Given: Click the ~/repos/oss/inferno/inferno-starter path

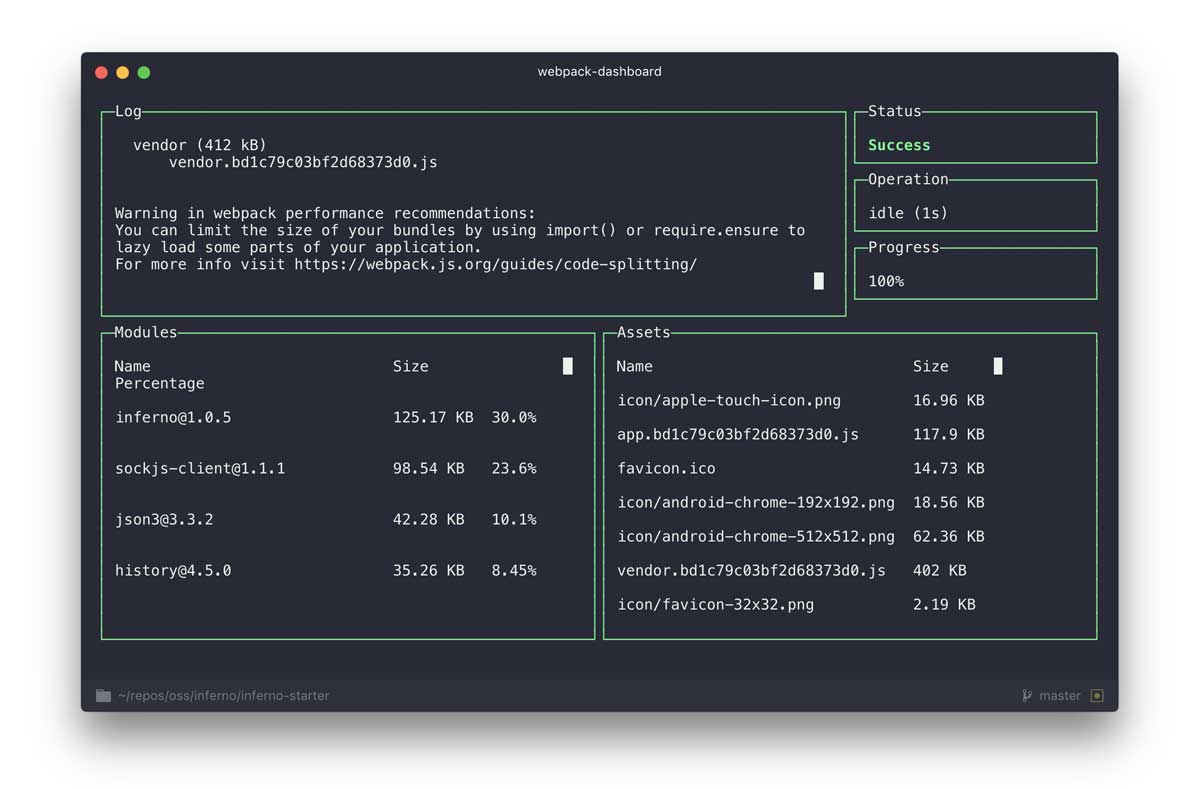Looking at the screenshot, I should click(223, 696).
